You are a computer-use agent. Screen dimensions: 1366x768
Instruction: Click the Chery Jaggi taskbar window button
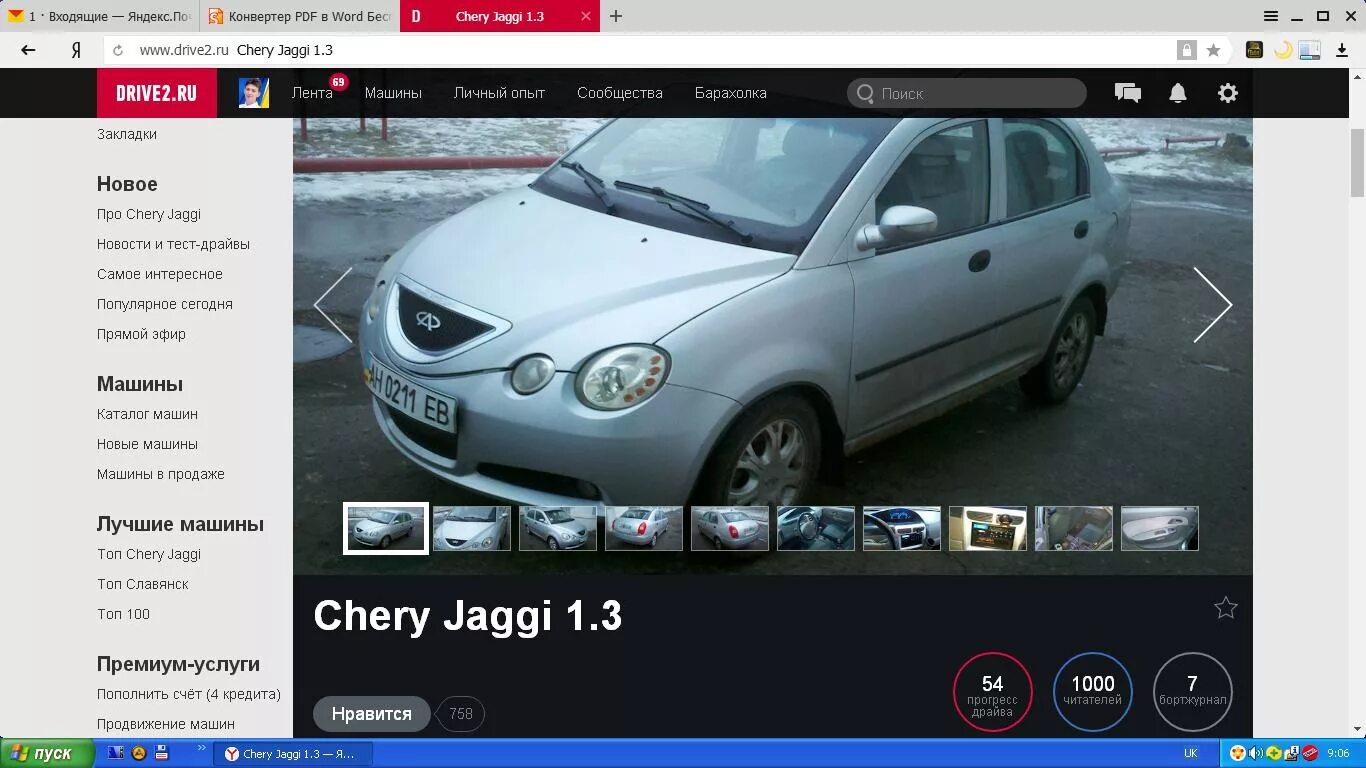click(x=293, y=754)
